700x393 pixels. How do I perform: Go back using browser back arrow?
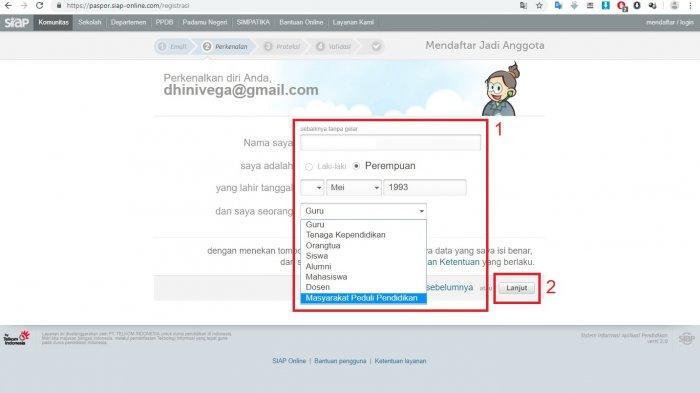point(8,5)
